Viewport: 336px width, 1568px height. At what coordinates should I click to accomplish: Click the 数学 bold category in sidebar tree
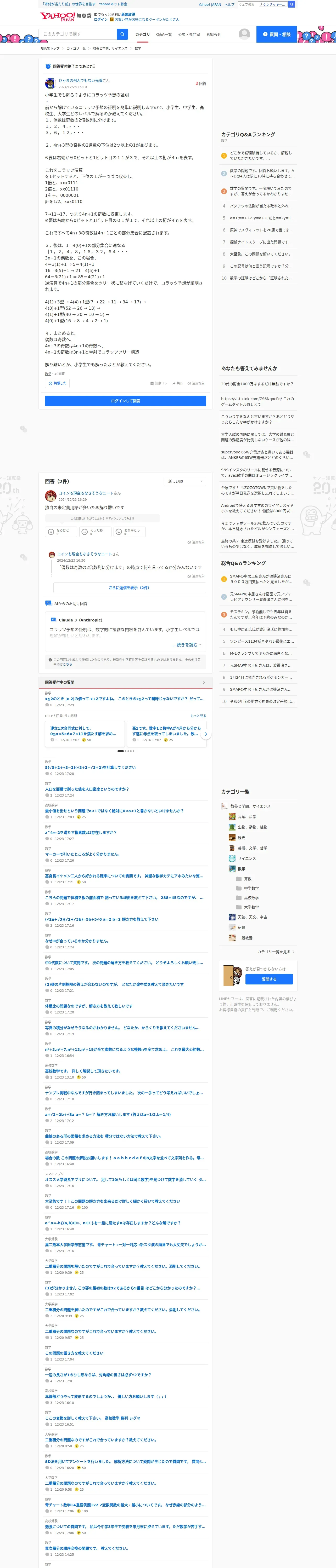click(242, 869)
